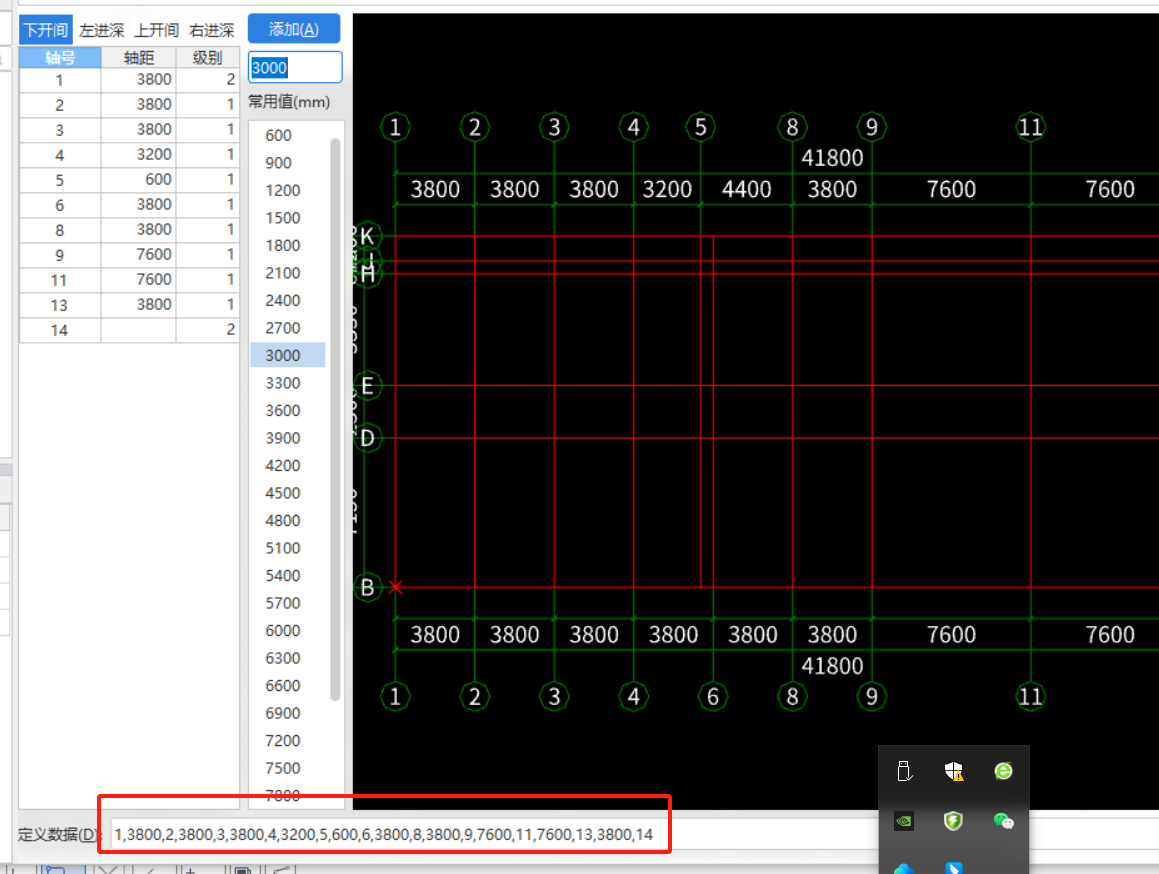
Task: Select highlighted common value 3000 in the list
Action: (x=288, y=355)
